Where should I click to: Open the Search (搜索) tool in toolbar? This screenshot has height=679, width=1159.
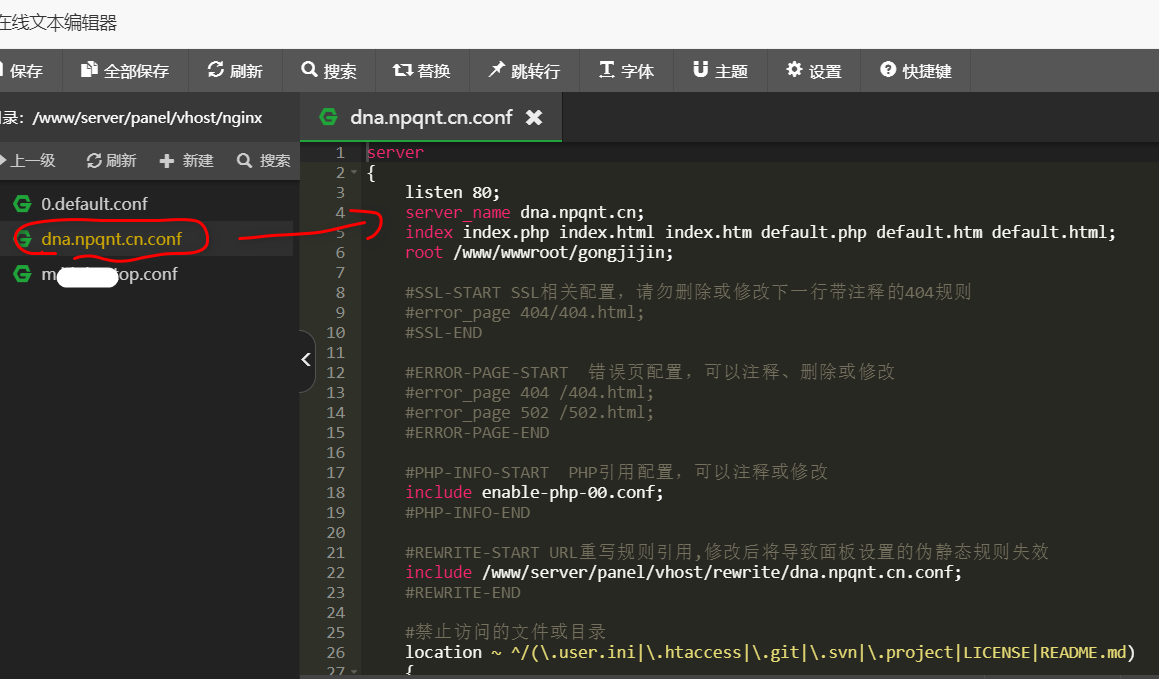pos(328,71)
